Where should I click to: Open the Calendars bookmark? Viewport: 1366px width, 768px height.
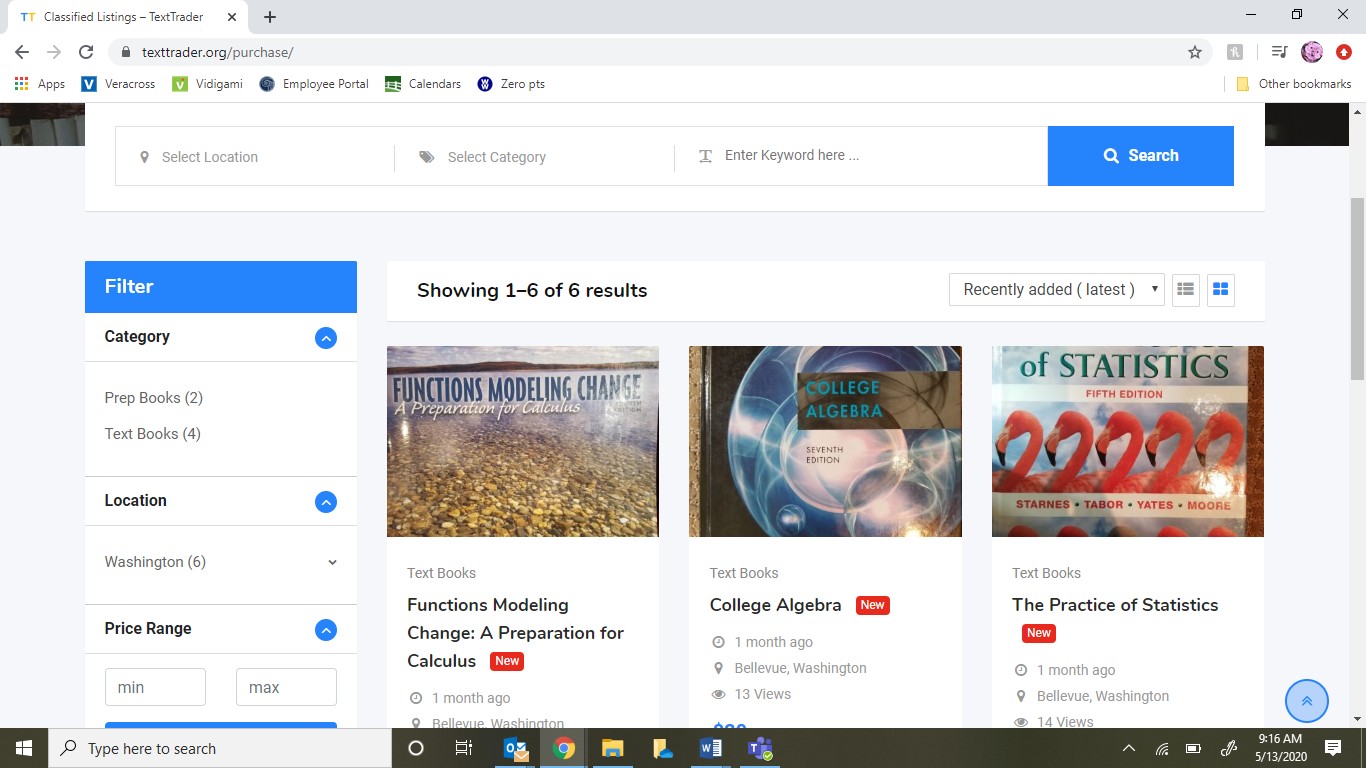click(x=422, y=84)
